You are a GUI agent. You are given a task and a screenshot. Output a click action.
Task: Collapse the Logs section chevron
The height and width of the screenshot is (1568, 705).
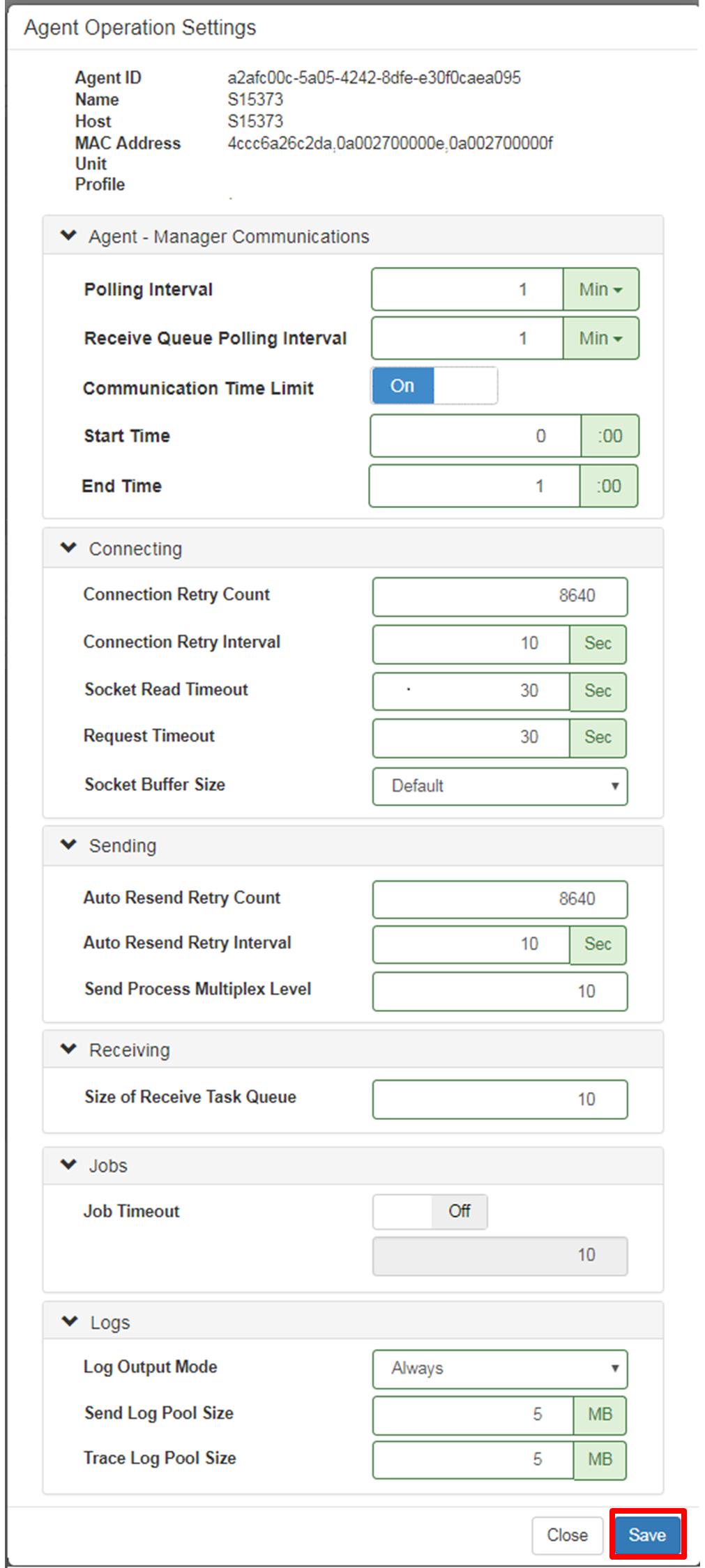click(70, 1321)
